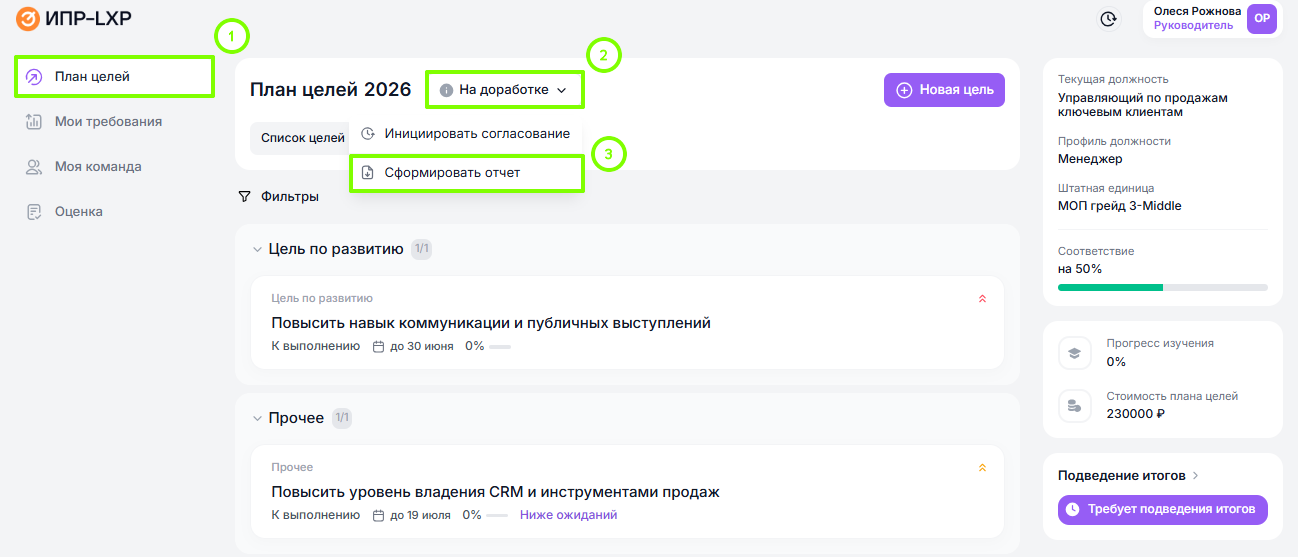1298x557 pixels.
Task: Click the red priority icon on the communication goal
Action: click(x=982, y=298)
